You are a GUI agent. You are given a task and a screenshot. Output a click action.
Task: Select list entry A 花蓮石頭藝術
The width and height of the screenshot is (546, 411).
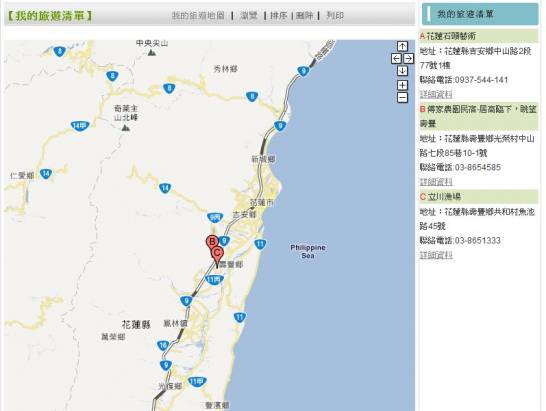pyautogui.click(x=478, y=36)
